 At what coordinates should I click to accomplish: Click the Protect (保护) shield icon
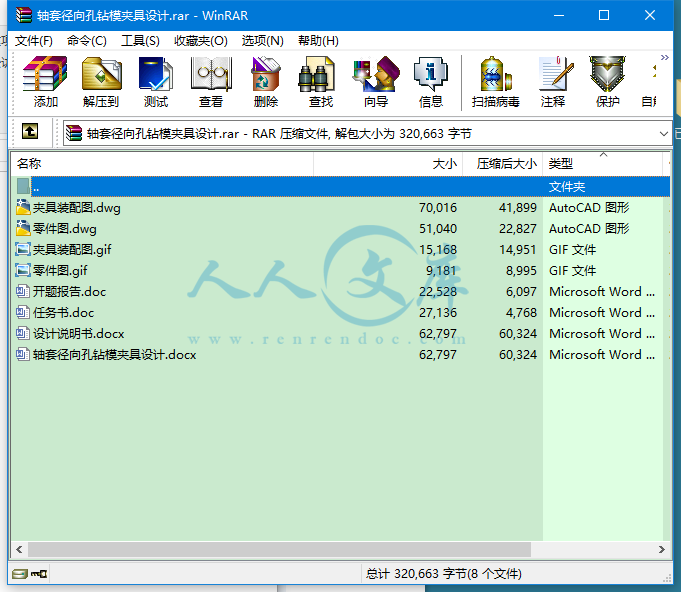[x=607, y=82]
